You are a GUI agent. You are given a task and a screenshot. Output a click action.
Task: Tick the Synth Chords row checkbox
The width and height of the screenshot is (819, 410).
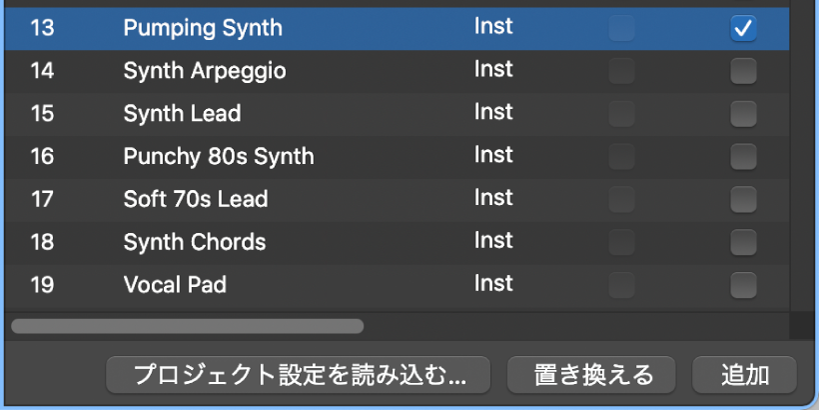pyautogui.click(x=743, y=243)
